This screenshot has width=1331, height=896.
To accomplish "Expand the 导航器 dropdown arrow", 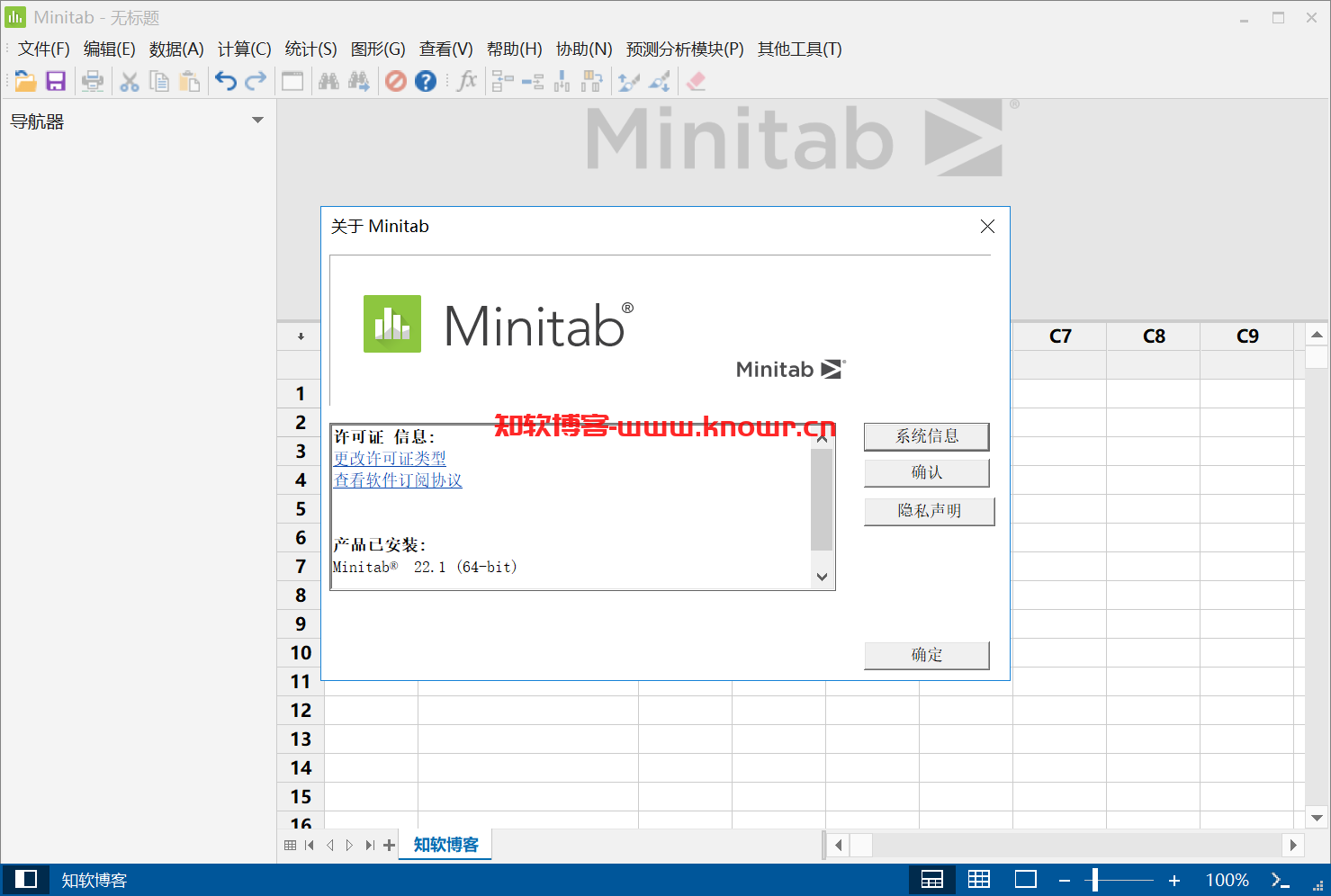I will (257, 121).
